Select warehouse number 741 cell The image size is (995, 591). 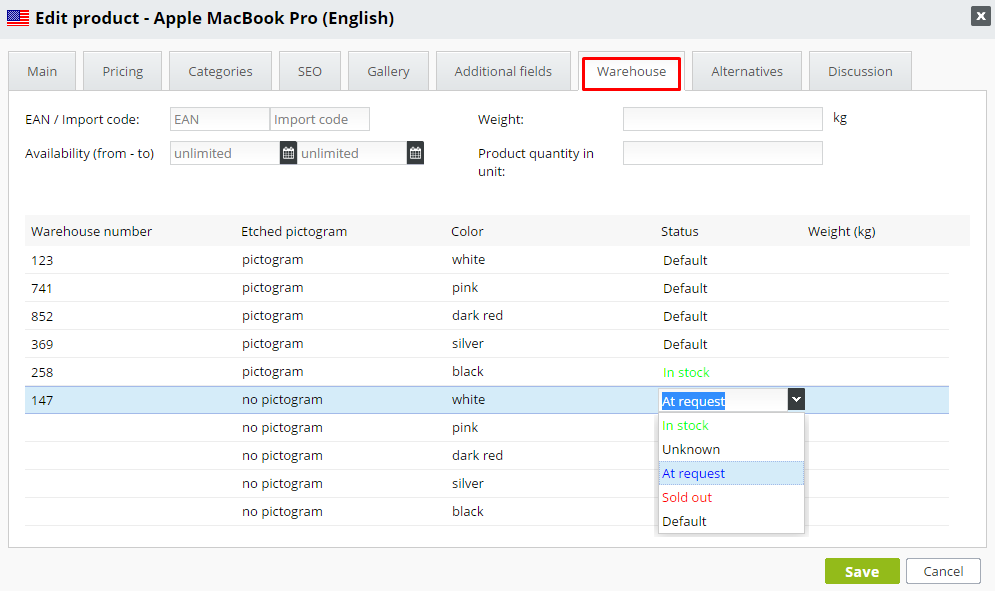click(41, 288)
